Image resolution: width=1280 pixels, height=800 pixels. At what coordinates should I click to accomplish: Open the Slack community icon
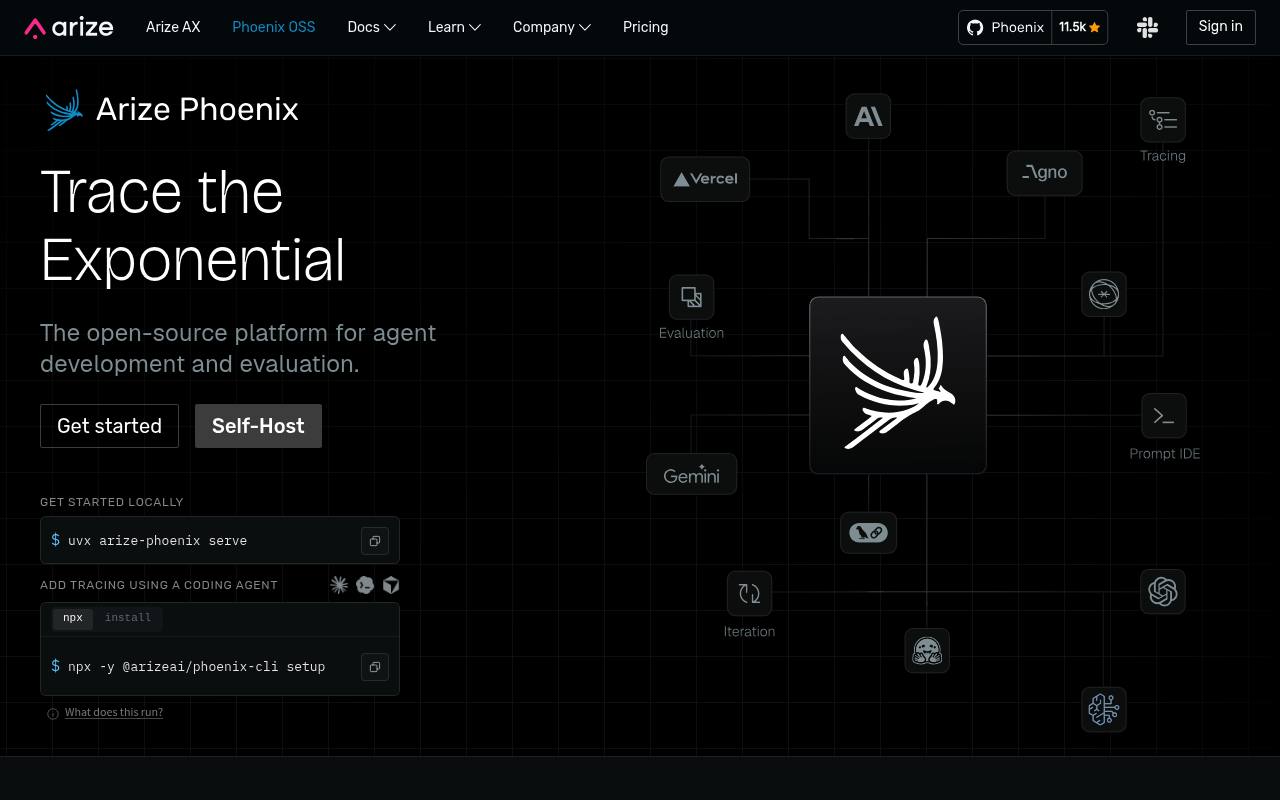(1148, 27)
